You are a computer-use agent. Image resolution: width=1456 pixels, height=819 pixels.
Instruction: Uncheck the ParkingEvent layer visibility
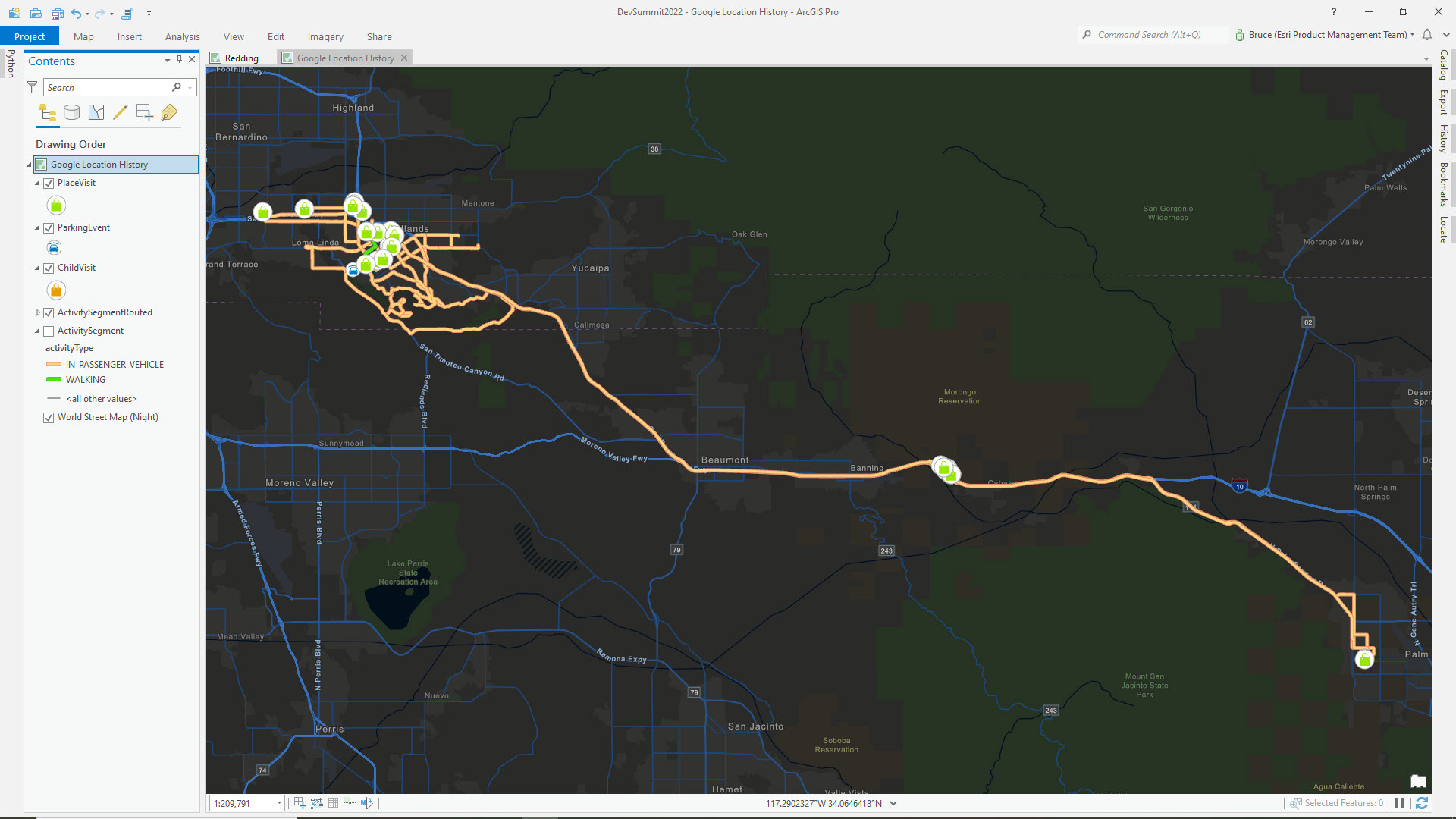point(49,227)
